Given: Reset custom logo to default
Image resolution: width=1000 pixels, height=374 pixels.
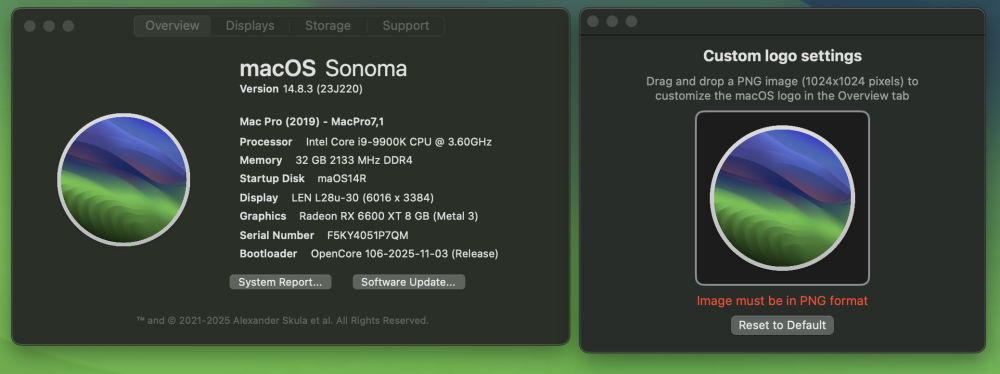Looking at the screenshot, I should click(782, 325).
